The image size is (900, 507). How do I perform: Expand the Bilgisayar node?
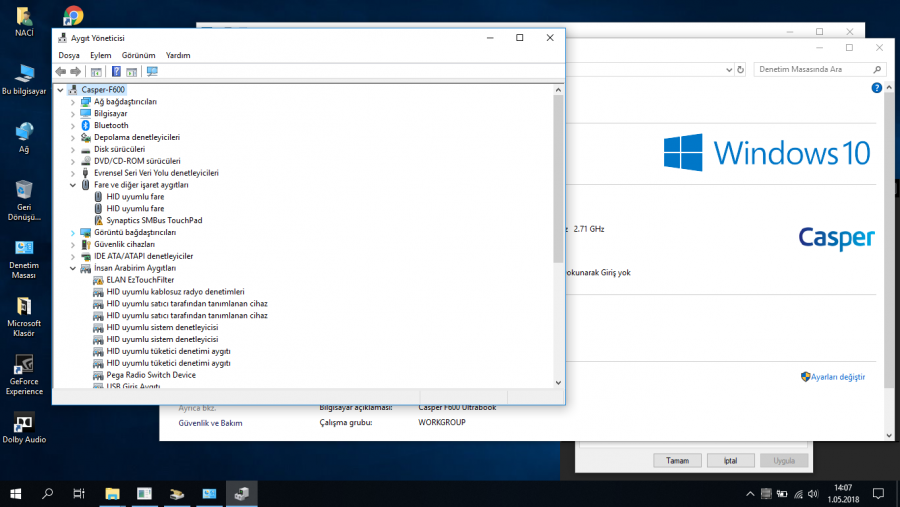(73, 114)
